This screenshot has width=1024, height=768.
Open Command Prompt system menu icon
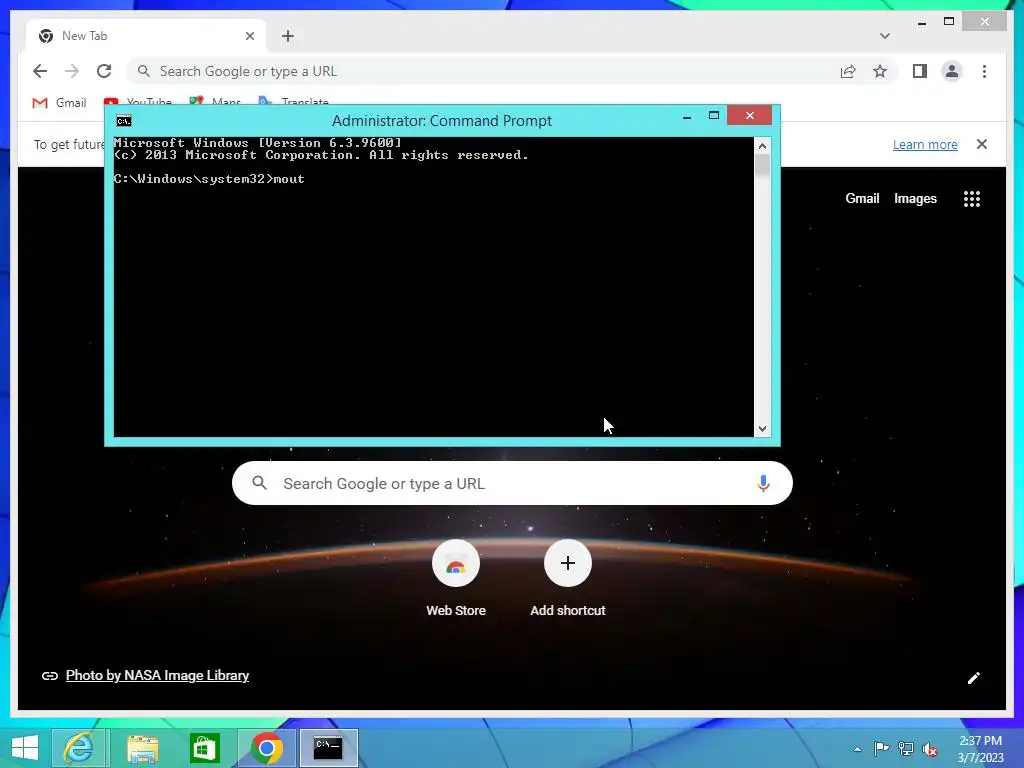(123, 121)
